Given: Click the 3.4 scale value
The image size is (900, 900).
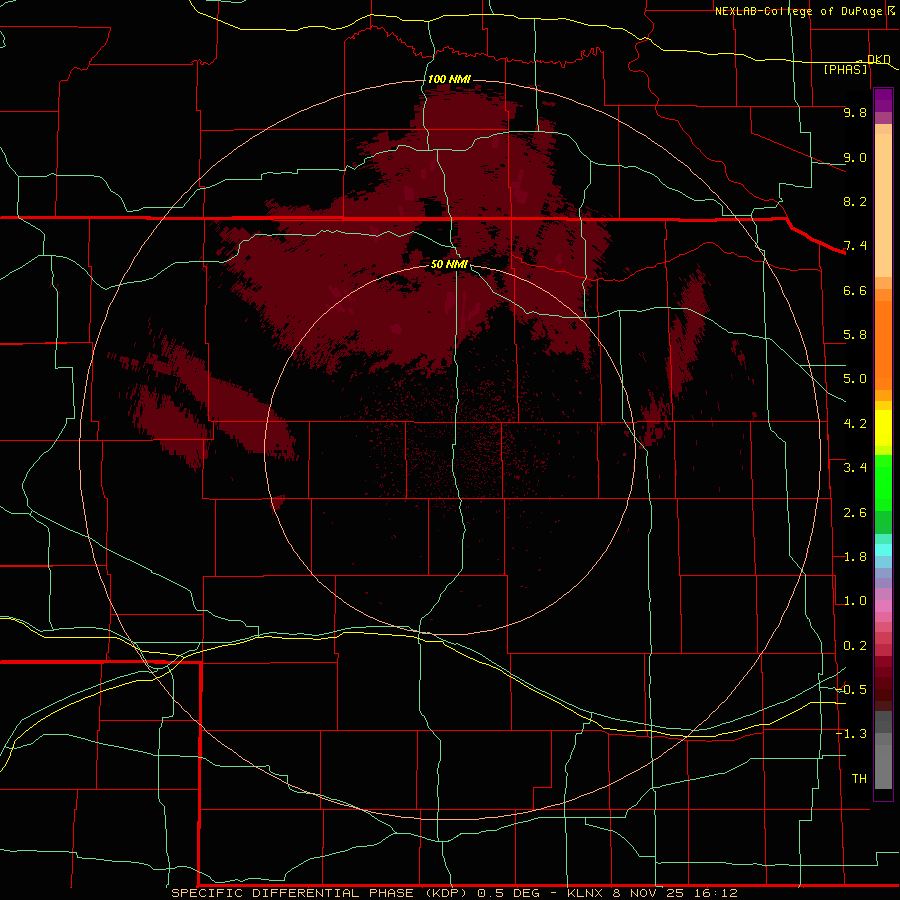Looking at the screenshot, I should [855, 468].
